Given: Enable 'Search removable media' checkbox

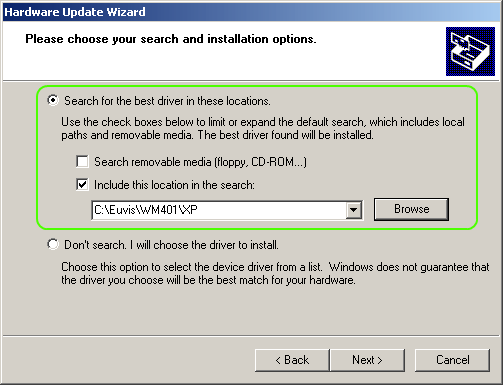Looking at the screenshot, I should [82, 162].
